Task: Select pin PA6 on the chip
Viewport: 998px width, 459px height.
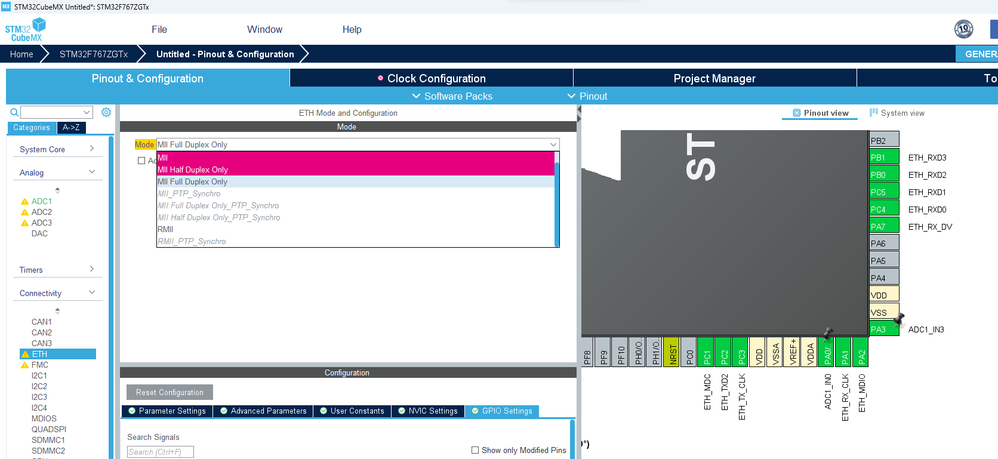Action: [884, 243]
